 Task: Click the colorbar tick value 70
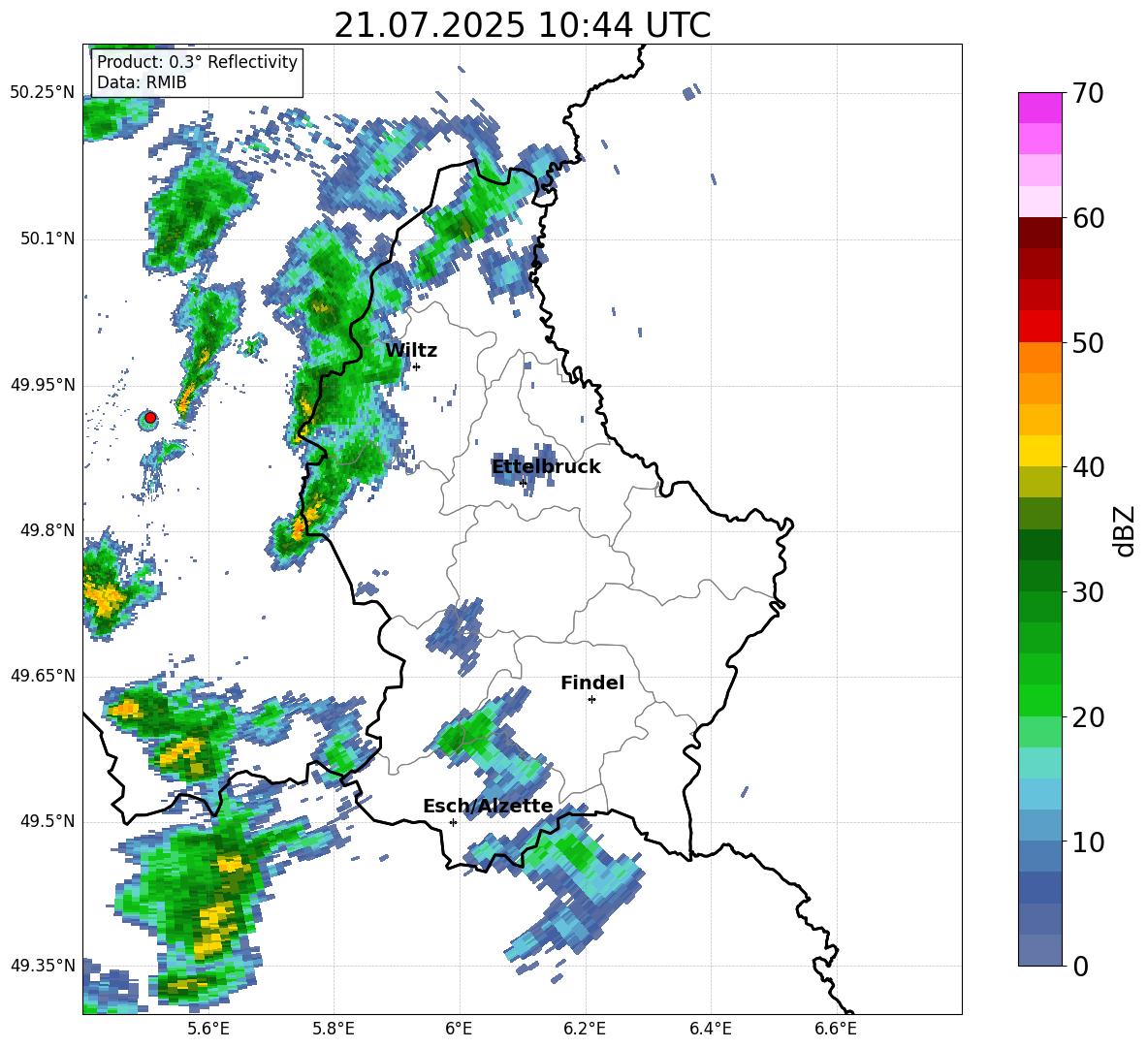pos(1088,93)
